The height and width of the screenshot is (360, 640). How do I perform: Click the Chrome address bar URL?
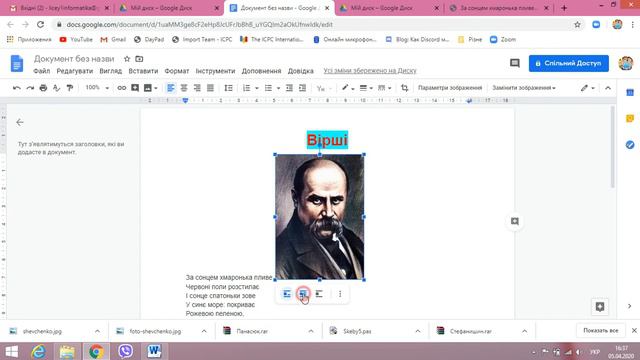(x=200, y=24)
